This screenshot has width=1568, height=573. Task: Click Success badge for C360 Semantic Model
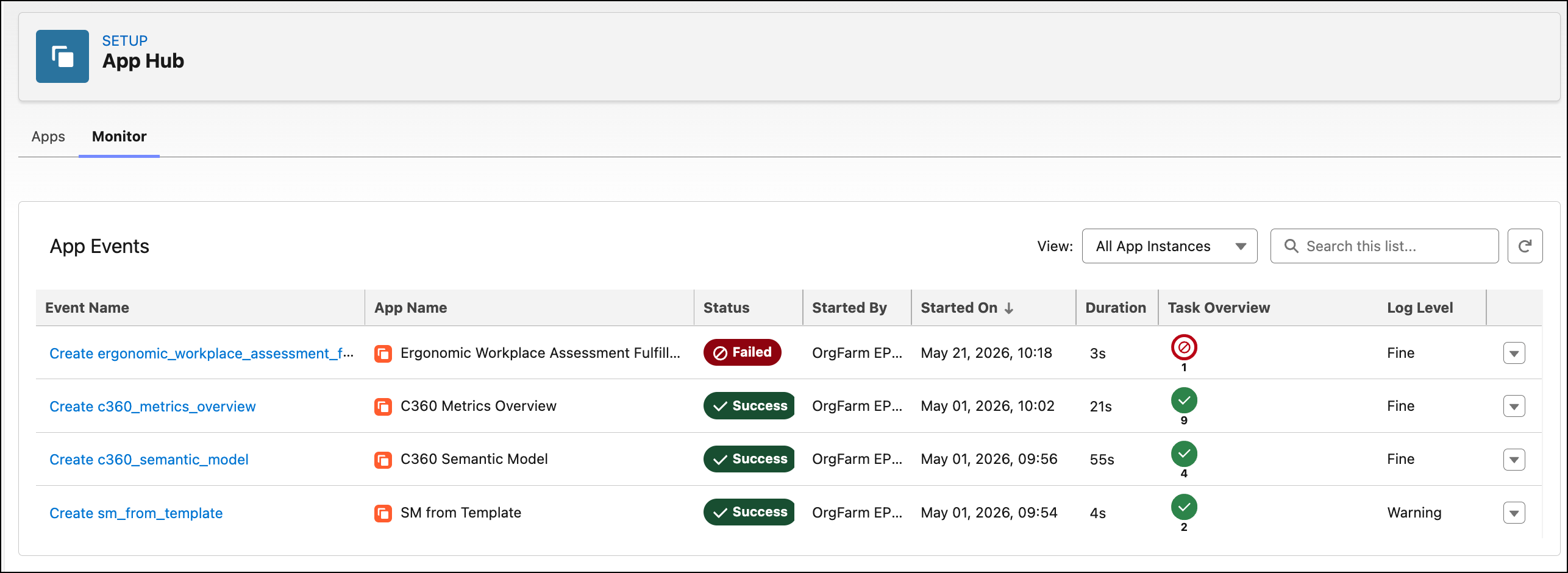pos(749,459)
